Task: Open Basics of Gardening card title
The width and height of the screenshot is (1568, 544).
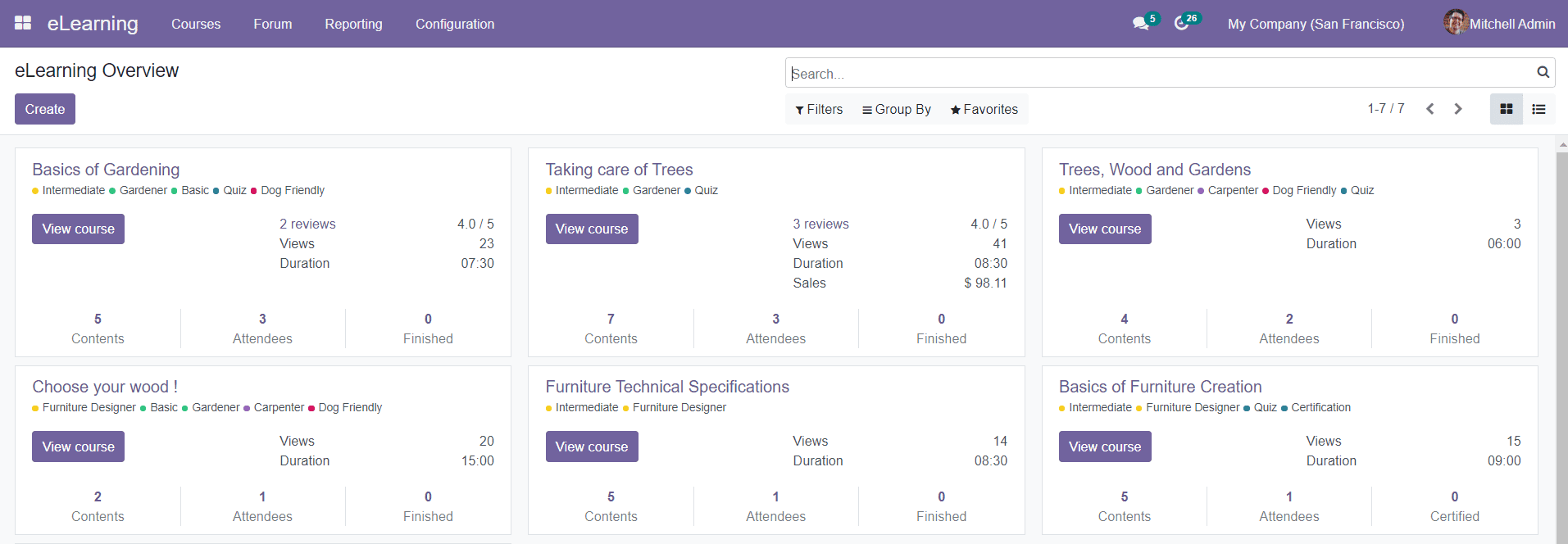Action: pyautogui.click(x=106, y=170)
